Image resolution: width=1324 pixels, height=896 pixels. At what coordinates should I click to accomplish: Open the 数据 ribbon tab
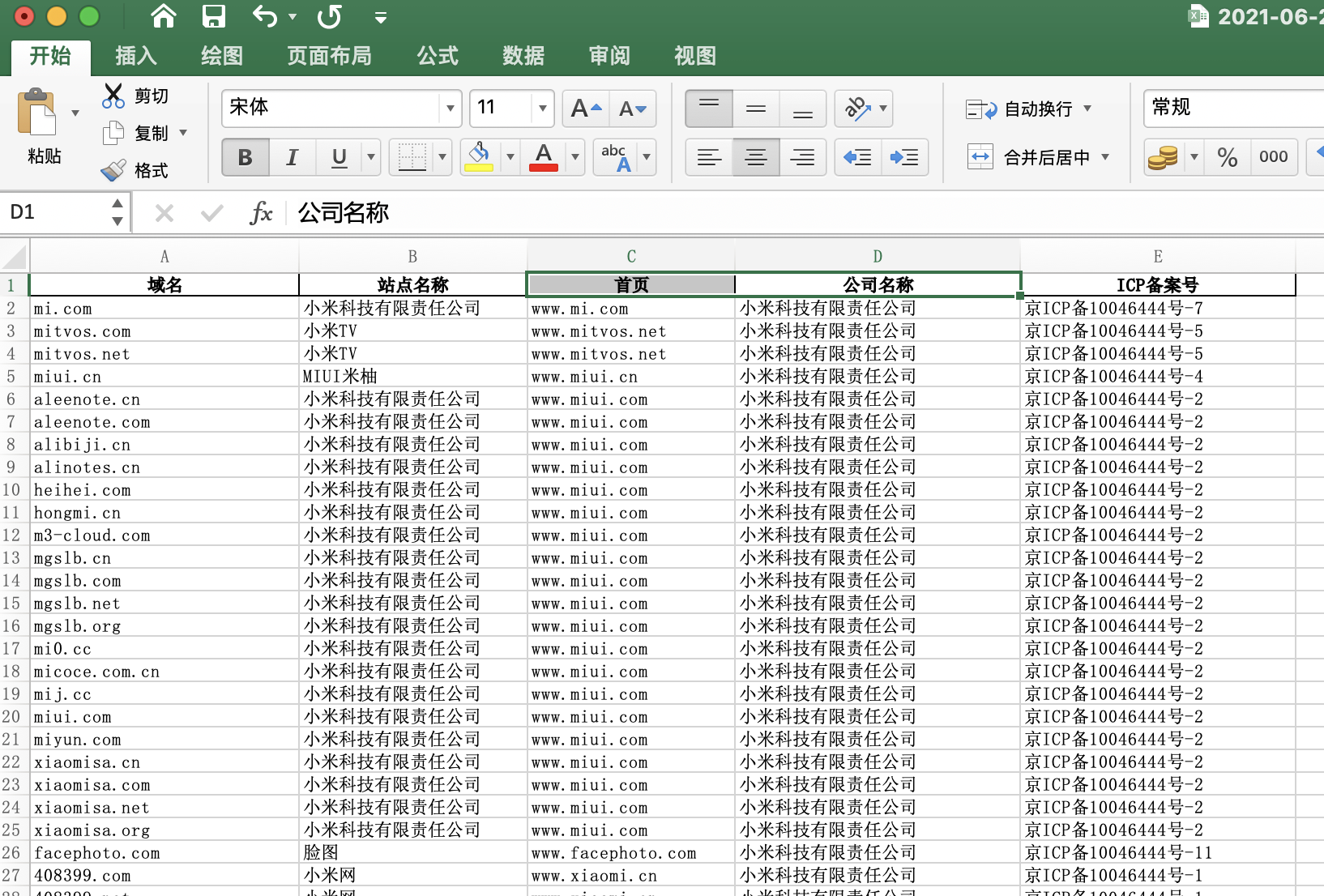point(523,56)
